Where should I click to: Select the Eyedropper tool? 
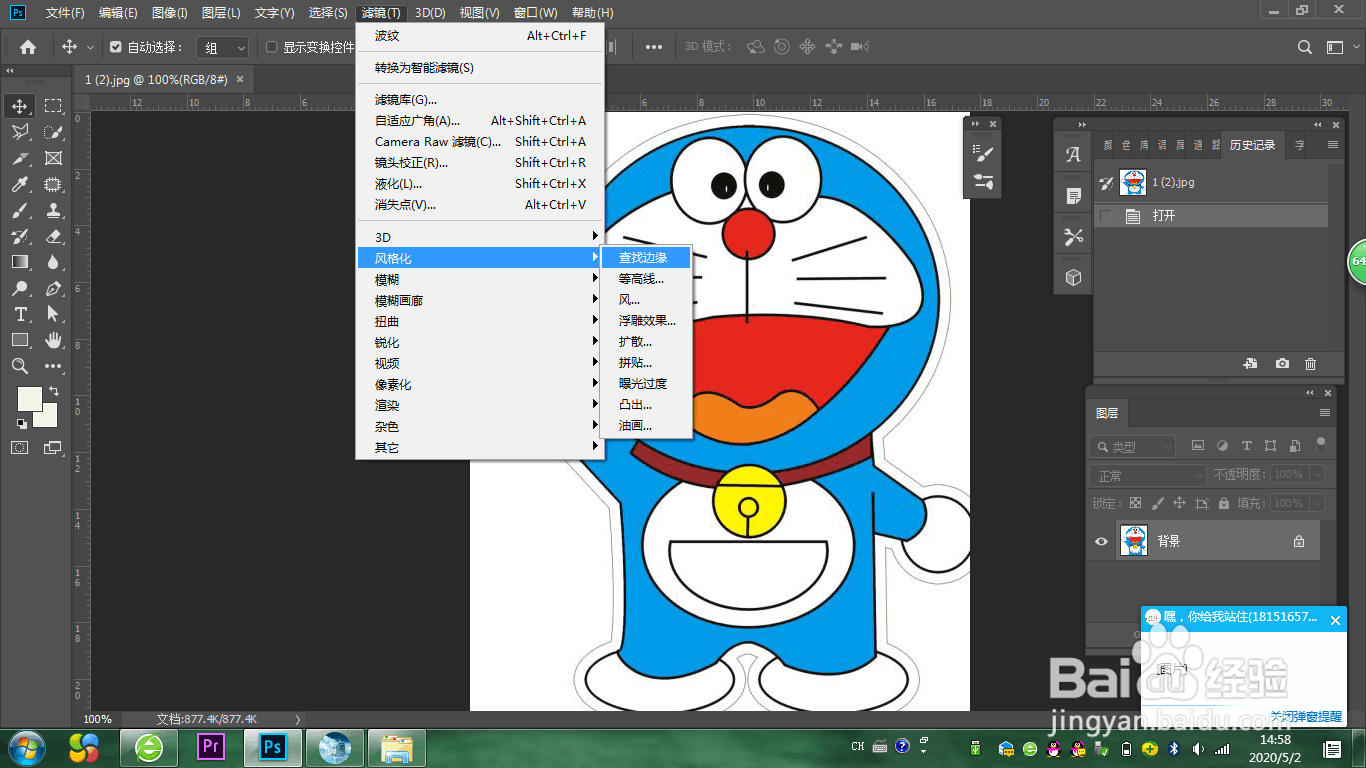coord(20,184)
